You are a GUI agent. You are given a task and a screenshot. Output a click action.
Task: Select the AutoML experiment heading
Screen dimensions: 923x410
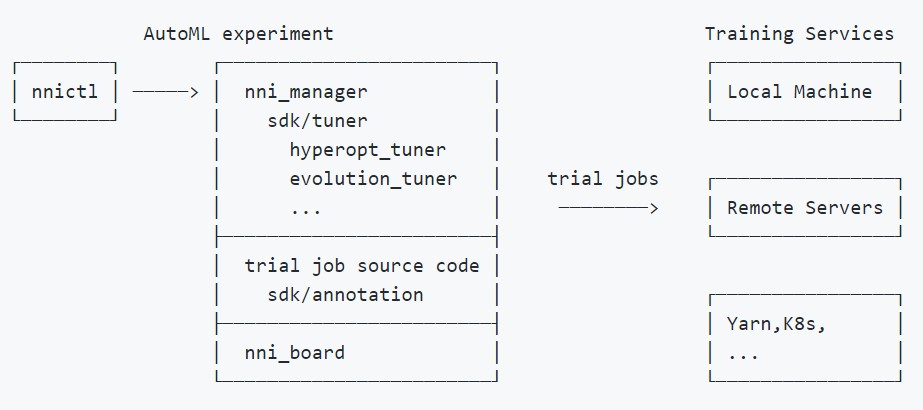[239, 34]
